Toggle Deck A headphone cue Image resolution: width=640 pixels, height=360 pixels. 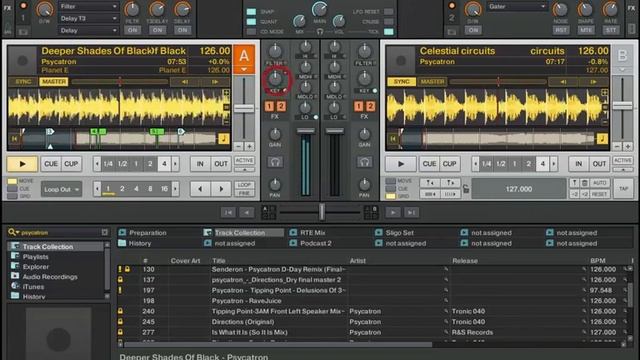point(275,162)
